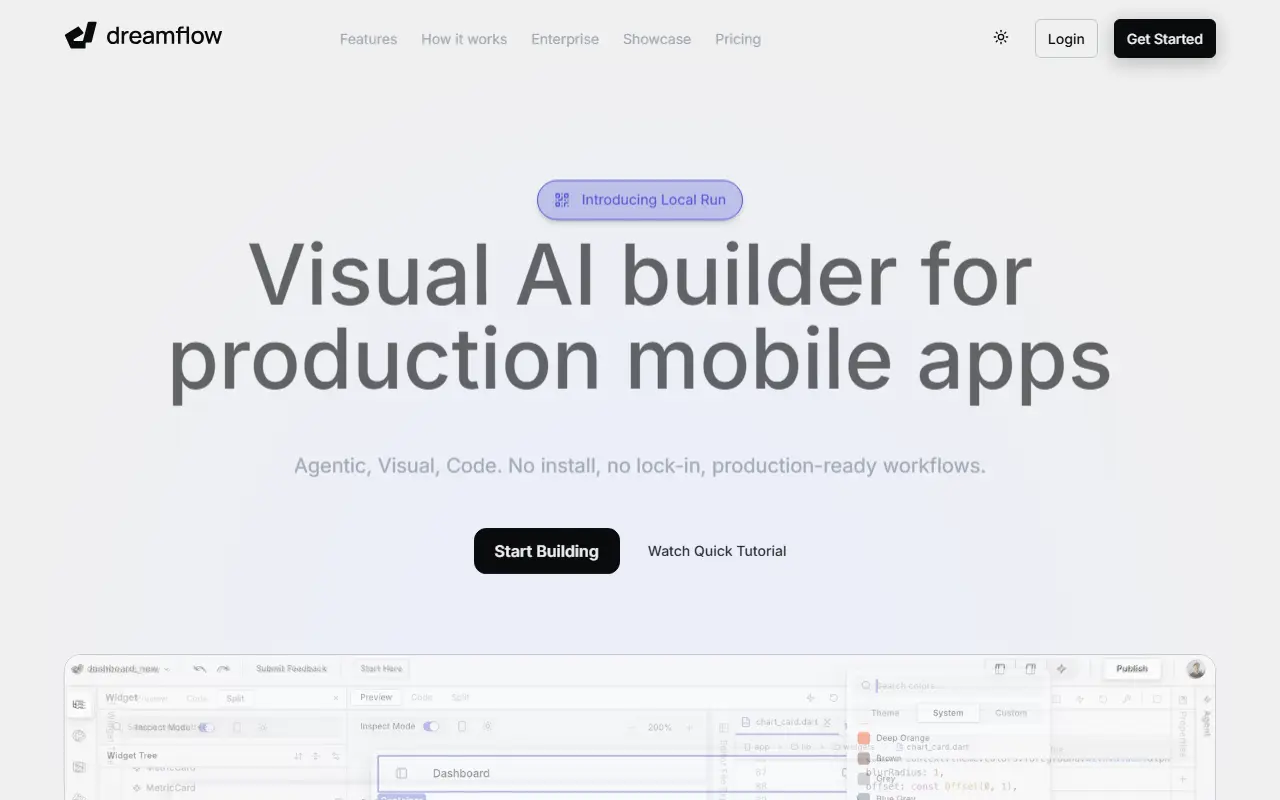Click the AI sparkle icon near Publish
This screenshot has height=800, width=1280.
click(1062, 669)
